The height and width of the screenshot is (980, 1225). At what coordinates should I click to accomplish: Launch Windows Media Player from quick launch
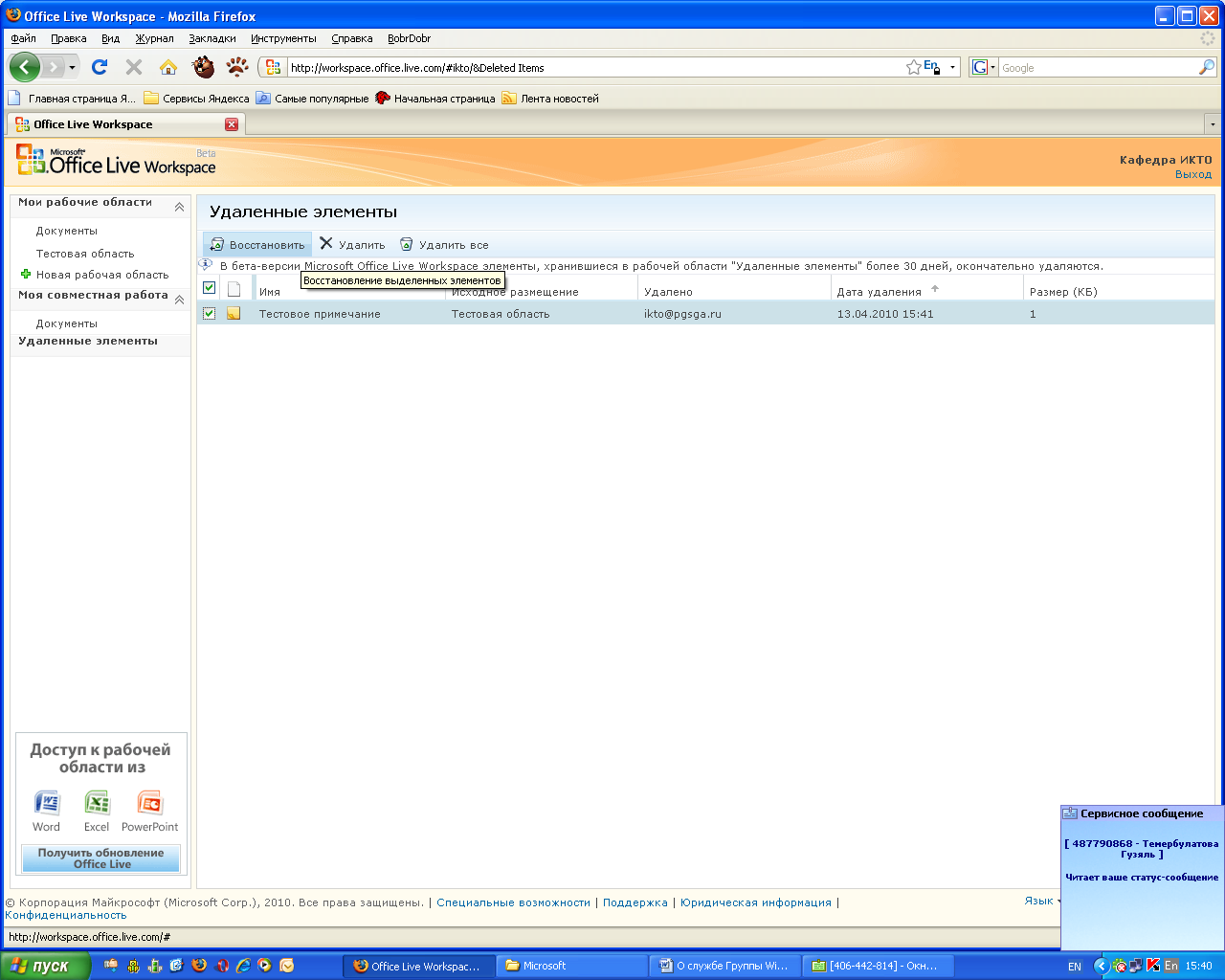(x=264, y=966)
